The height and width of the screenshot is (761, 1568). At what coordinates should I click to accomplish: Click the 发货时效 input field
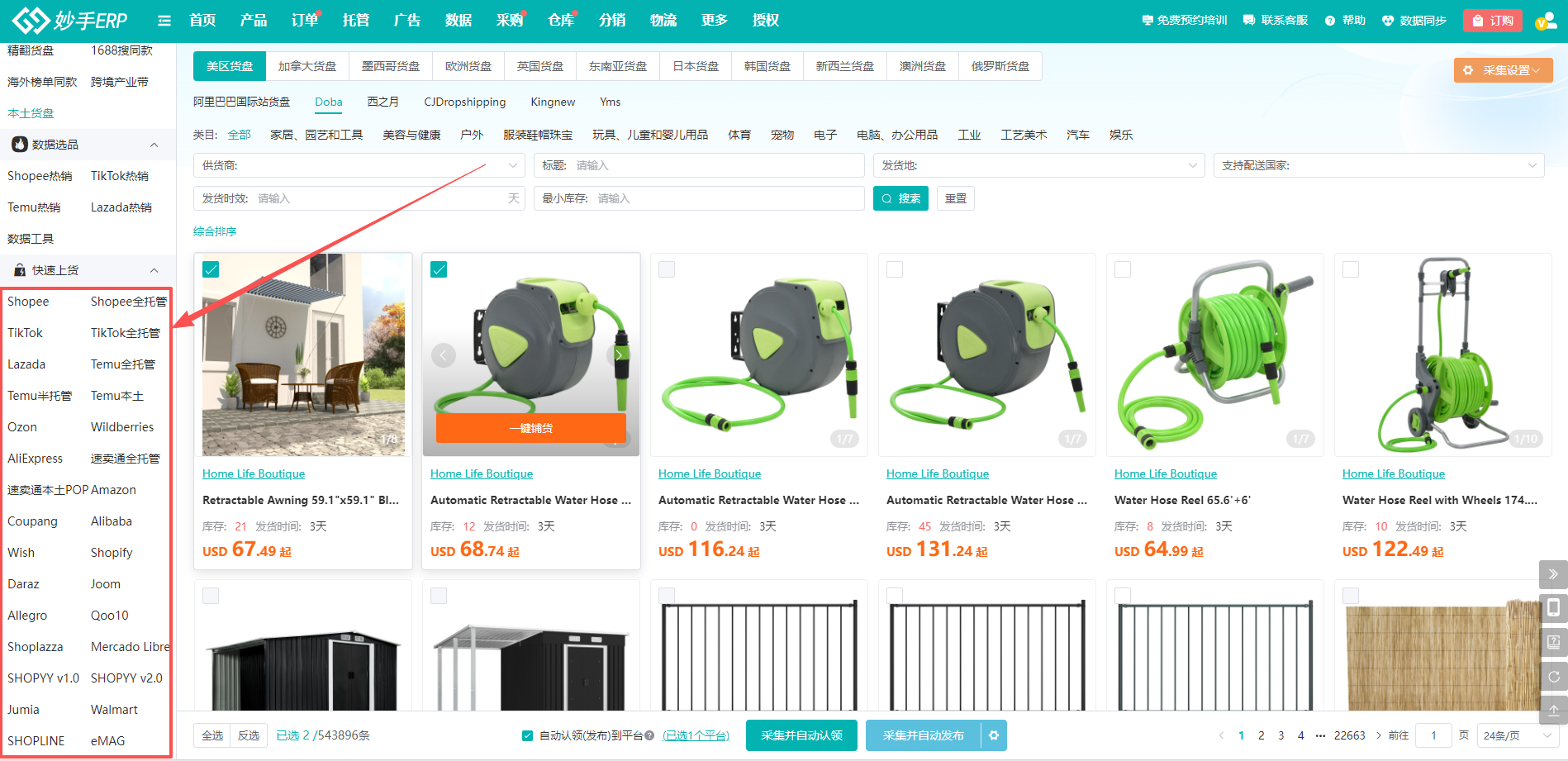click(359, 198)
